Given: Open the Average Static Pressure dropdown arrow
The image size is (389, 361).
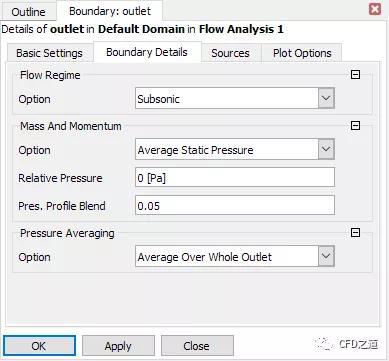Looking at the screenshot, I should coord(326,149).
